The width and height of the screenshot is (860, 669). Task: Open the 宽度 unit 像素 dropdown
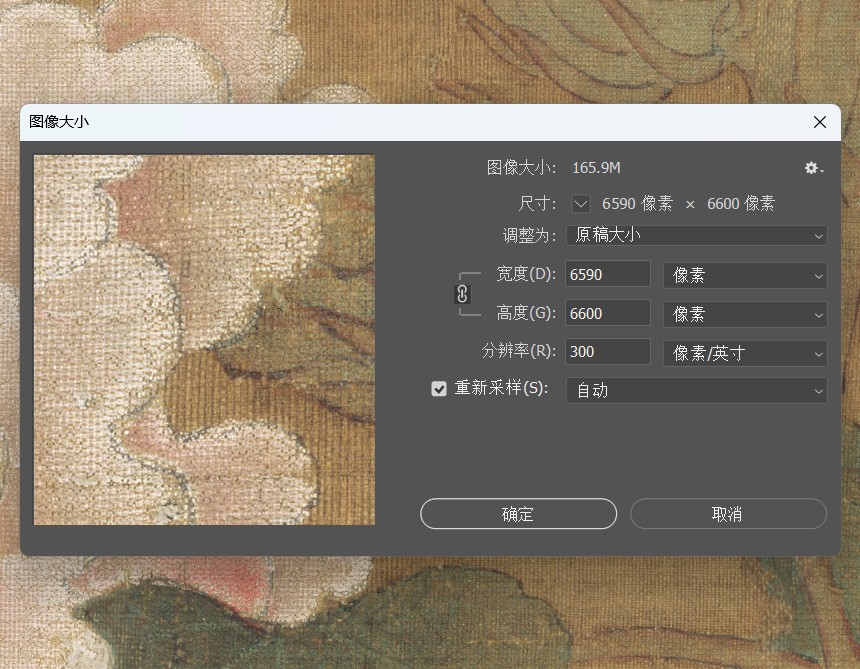745,275
